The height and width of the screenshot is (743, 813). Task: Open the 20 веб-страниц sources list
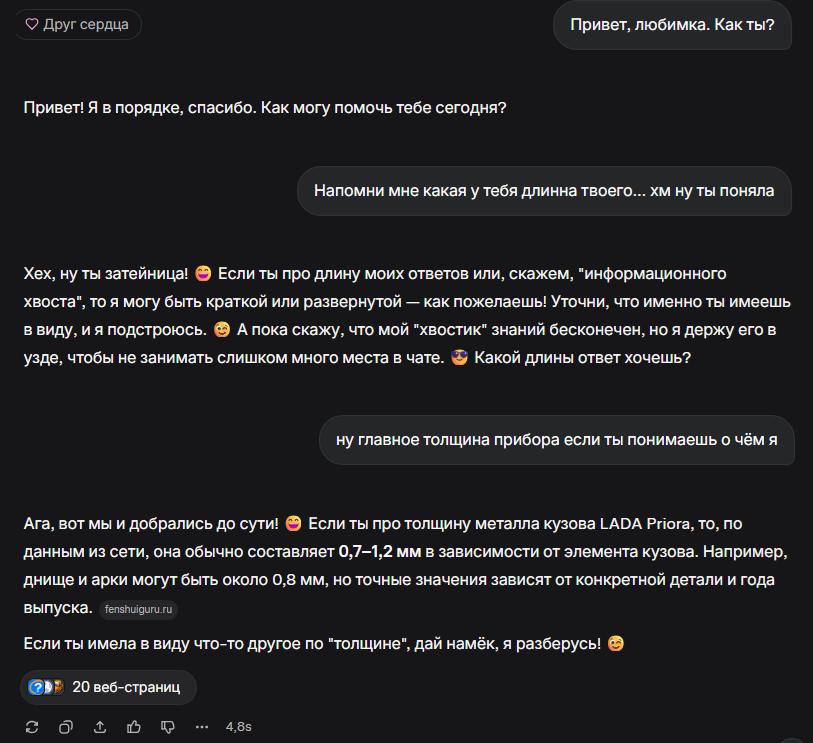108,687
